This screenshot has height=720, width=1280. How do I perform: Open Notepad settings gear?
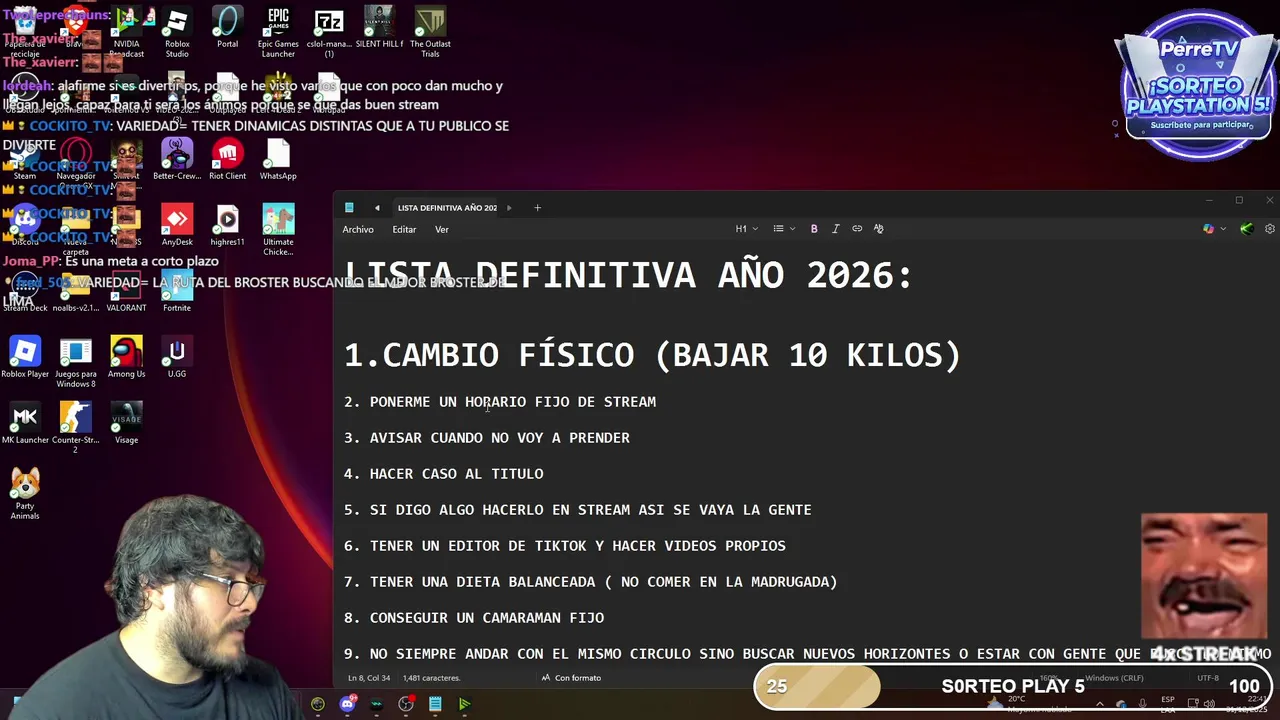(x=1270, y=229)
